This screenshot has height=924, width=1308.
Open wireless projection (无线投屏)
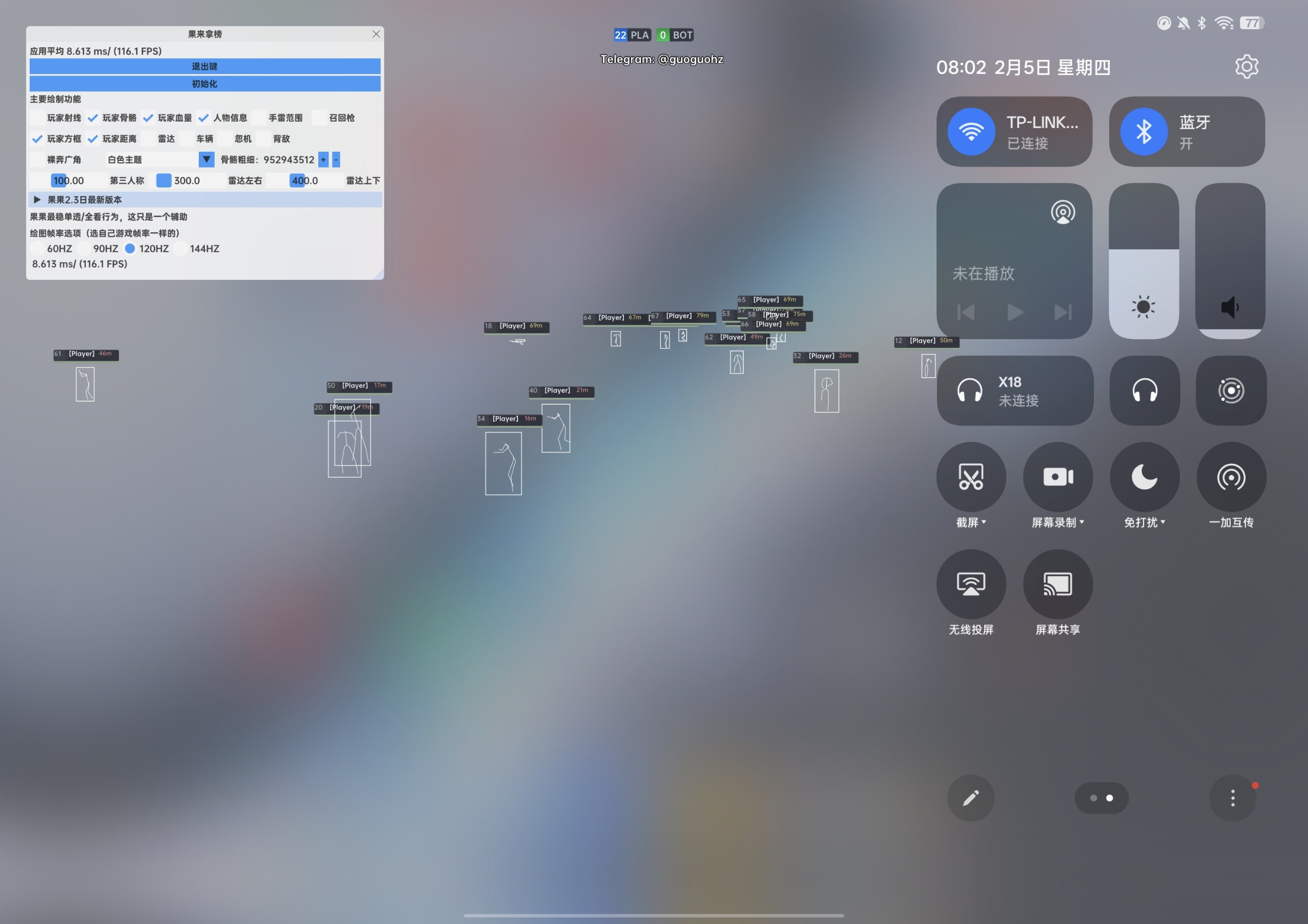[x=971, y=584]
